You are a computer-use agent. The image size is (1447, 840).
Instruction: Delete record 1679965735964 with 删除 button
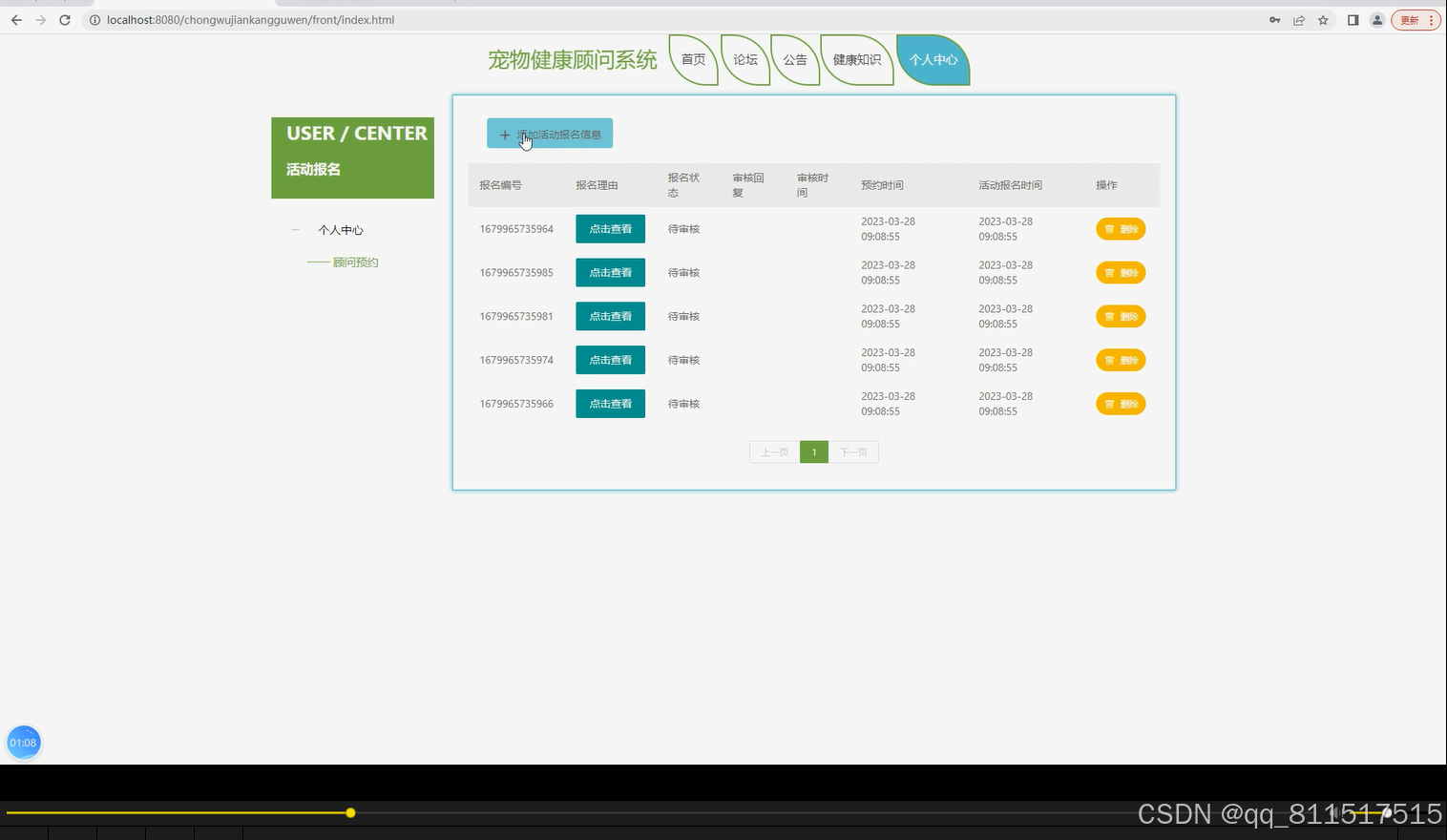[1121, 229]
